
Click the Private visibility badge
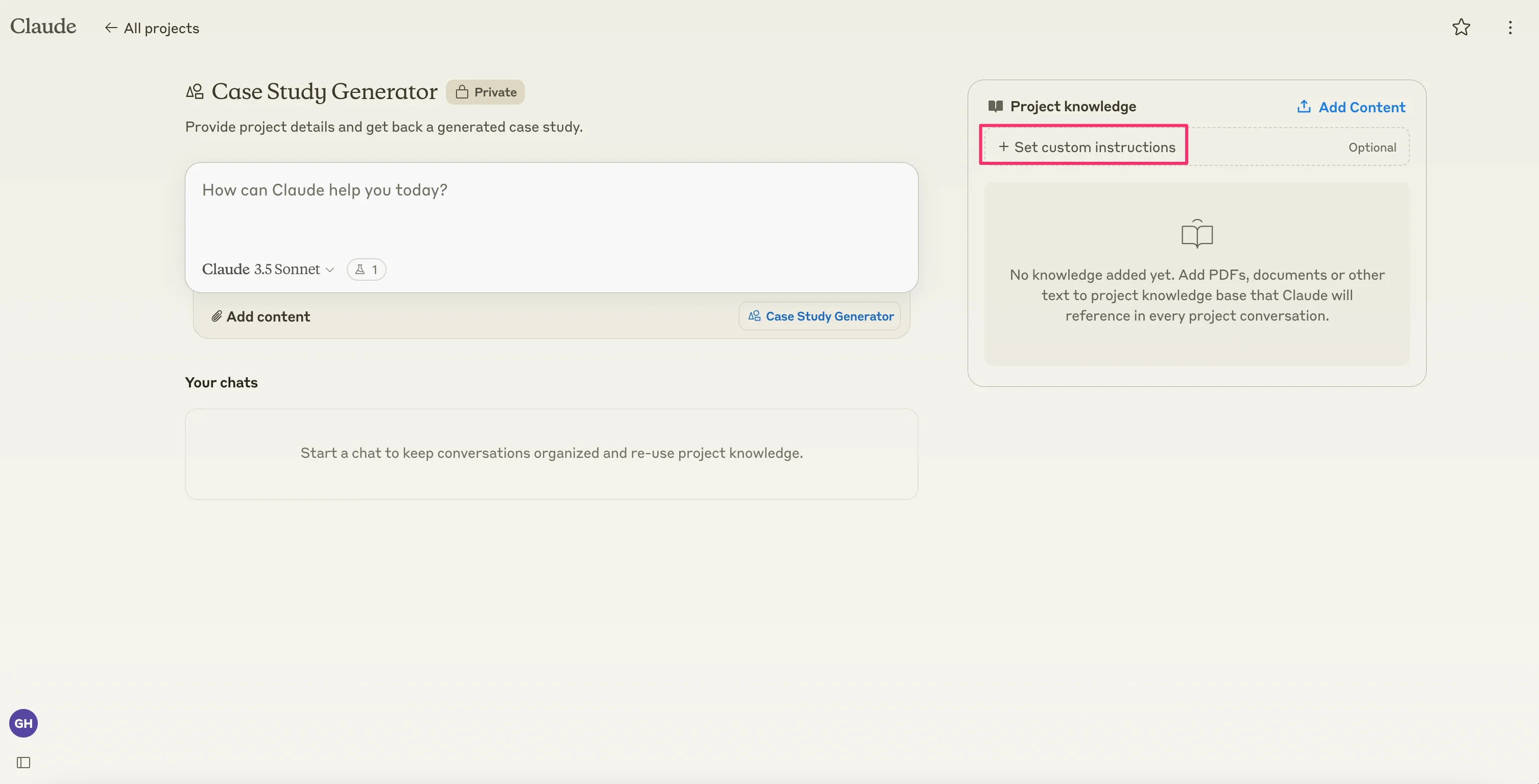[x=485, y=92]
